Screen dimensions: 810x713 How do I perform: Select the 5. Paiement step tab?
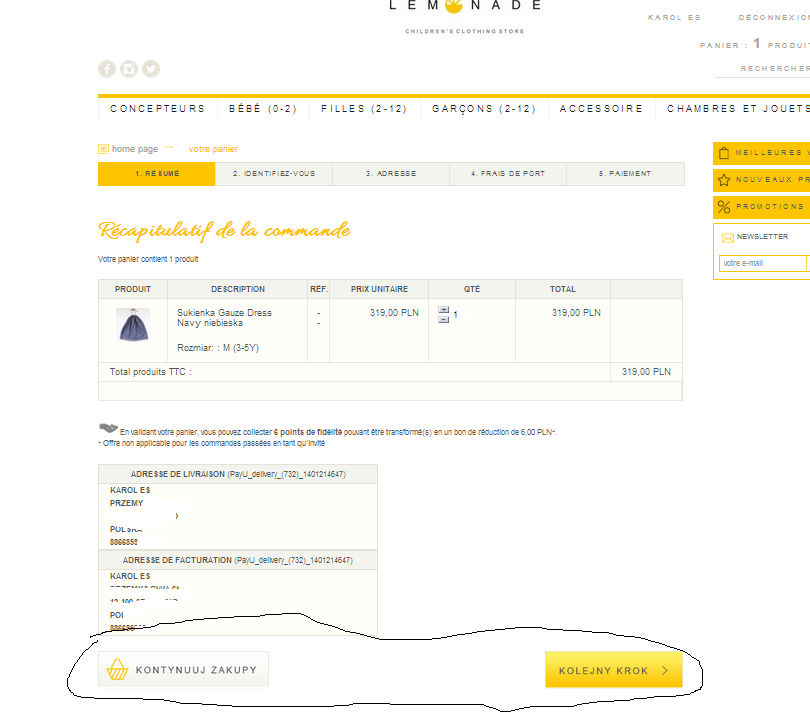625,174
